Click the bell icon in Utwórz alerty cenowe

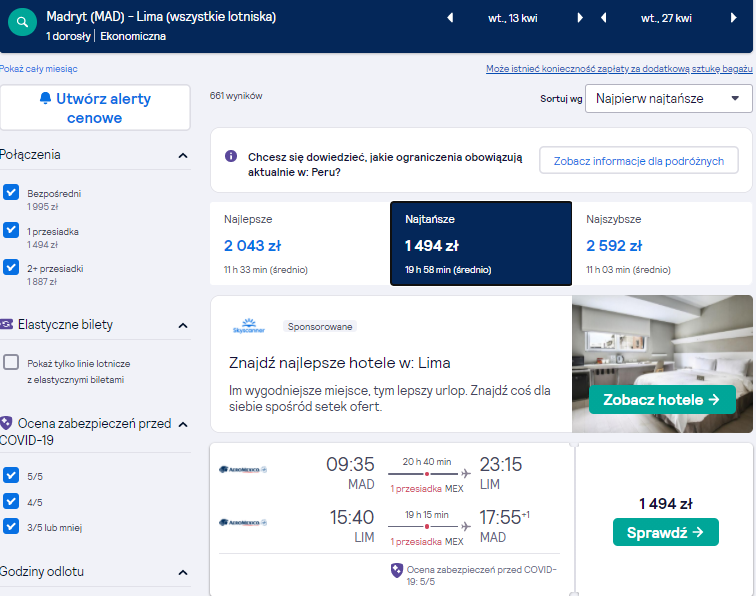coord(45,98)
